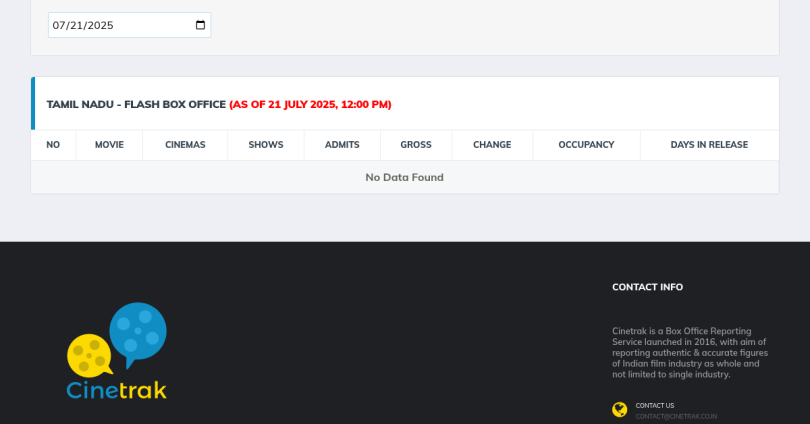Click the yellow globe Contact Us icon
Image resolution: width=810 pixels, height=424 pixels.
click(x=620, y=409)
